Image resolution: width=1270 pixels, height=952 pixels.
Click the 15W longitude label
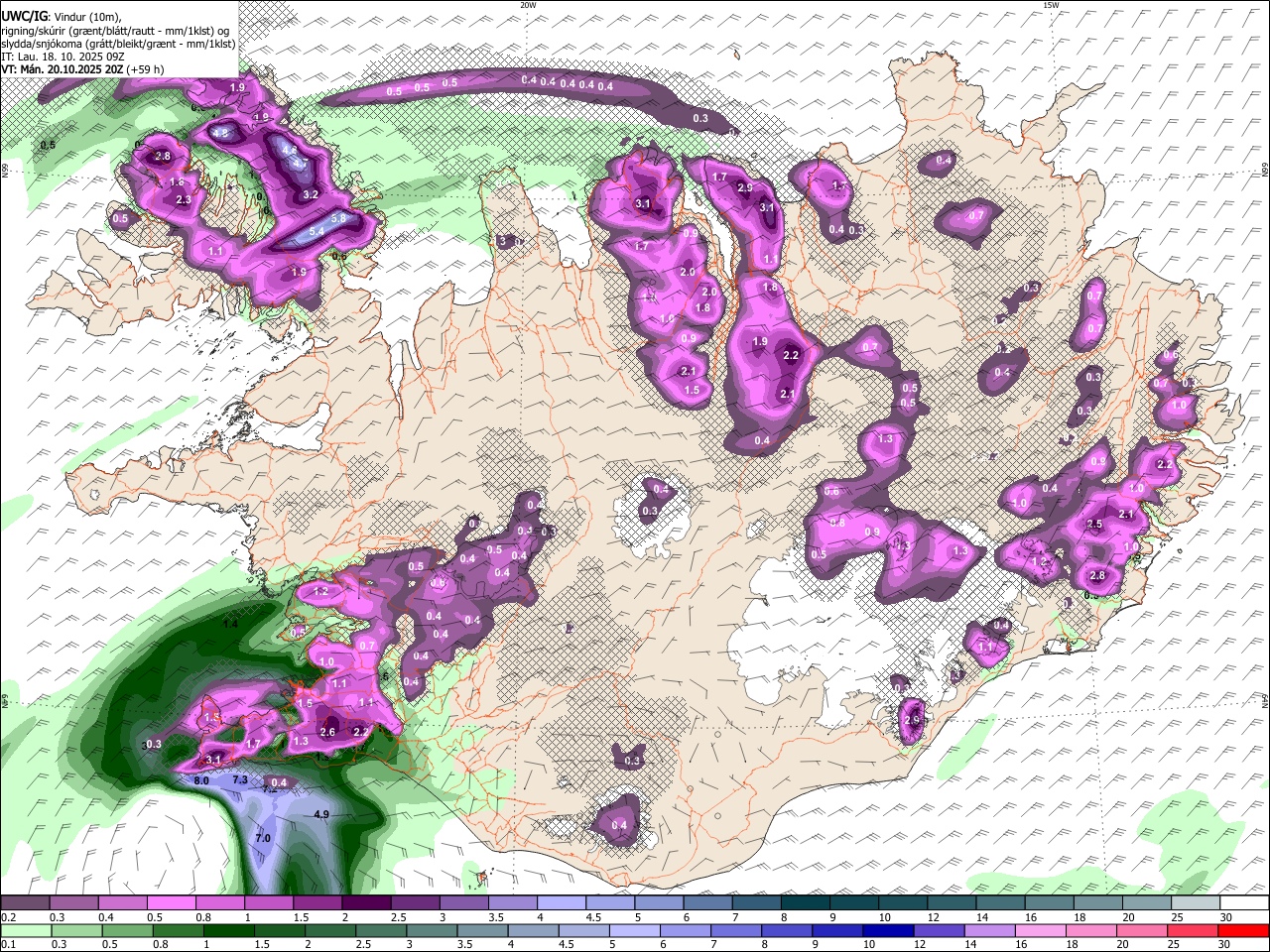(x=1051, y=5)
